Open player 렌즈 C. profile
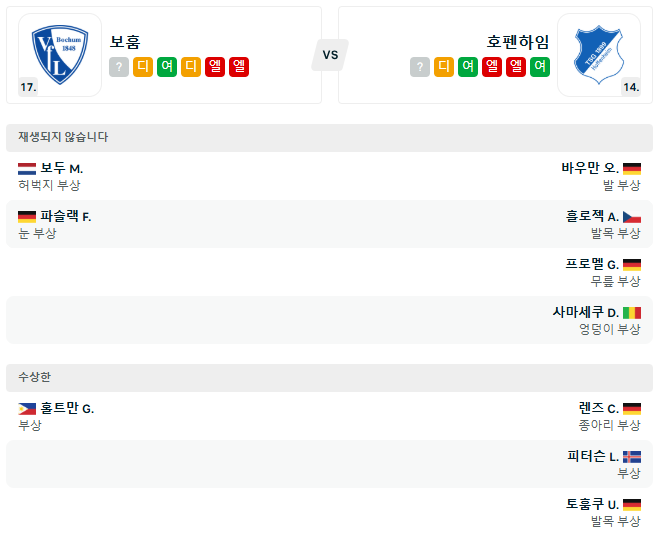The image size is (655, 545). [x=599, y=408]
